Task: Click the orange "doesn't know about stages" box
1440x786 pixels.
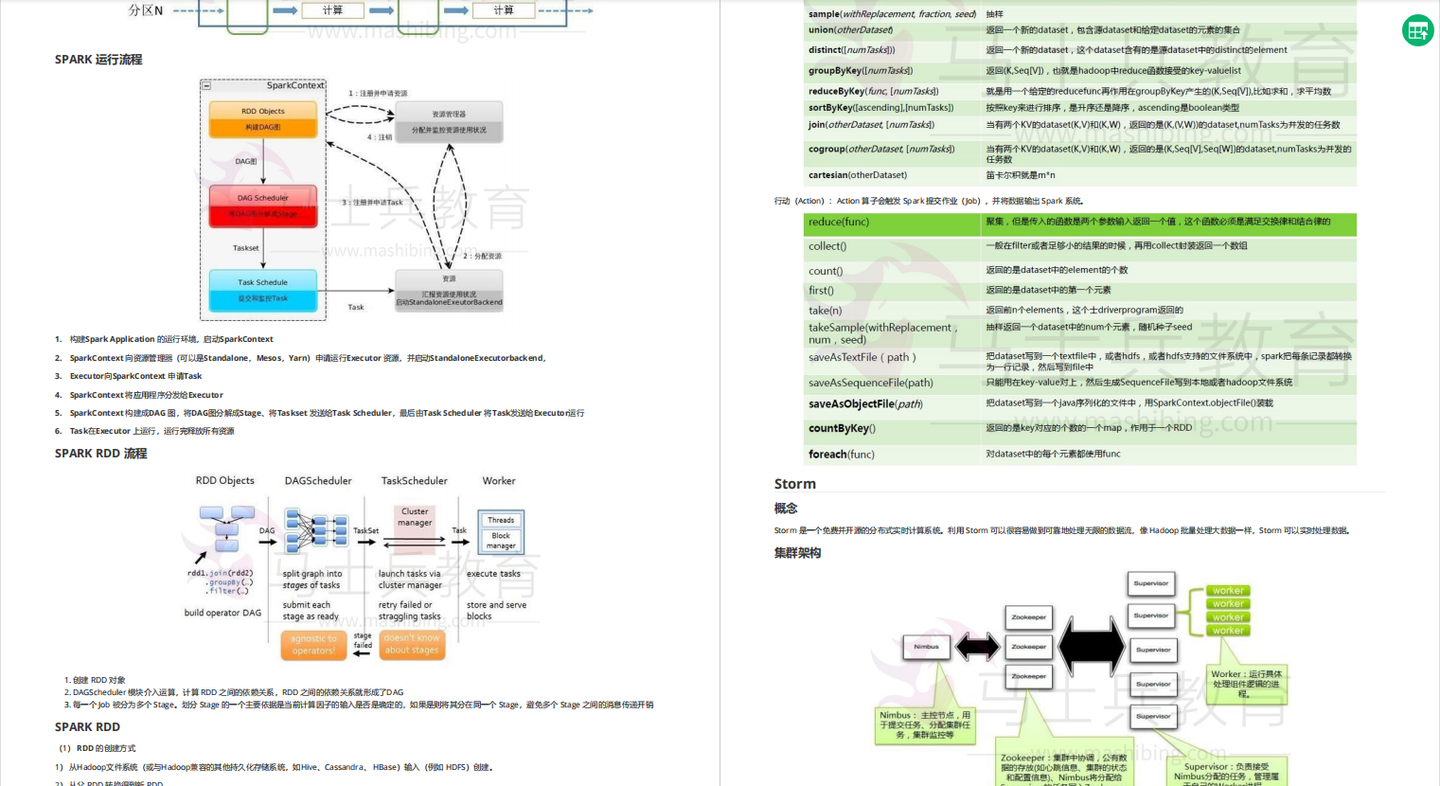Action: (412, 645)
